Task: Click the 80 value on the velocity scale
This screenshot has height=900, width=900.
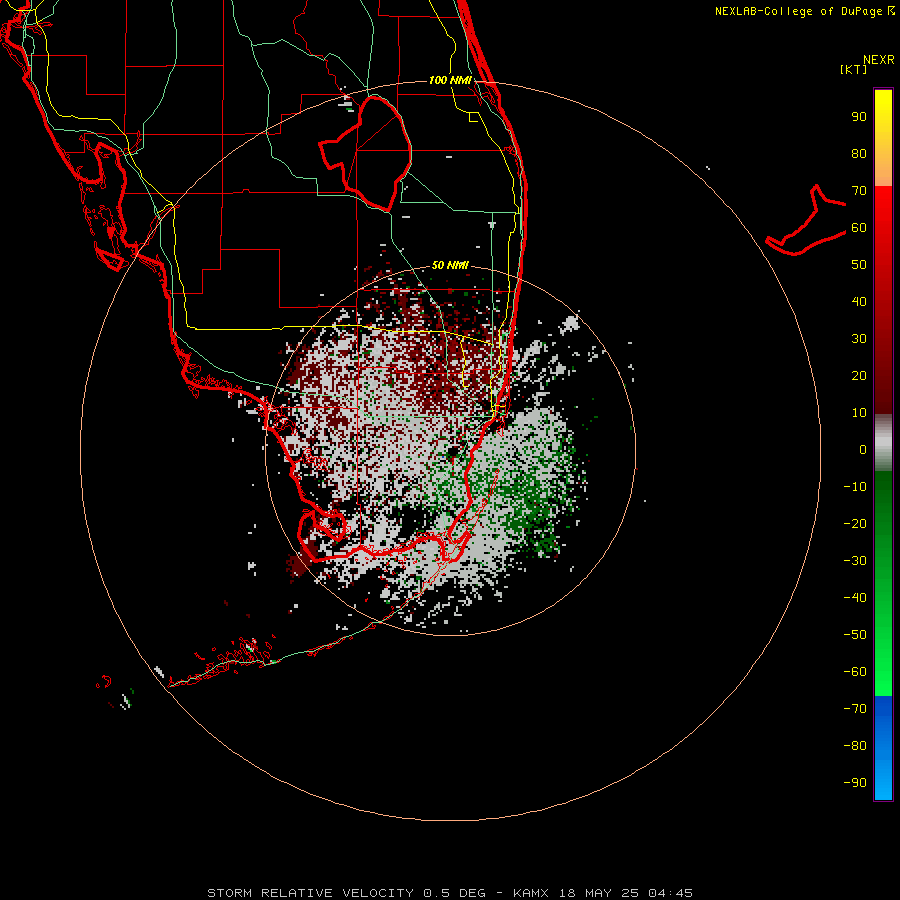Action: coord(859,154)
